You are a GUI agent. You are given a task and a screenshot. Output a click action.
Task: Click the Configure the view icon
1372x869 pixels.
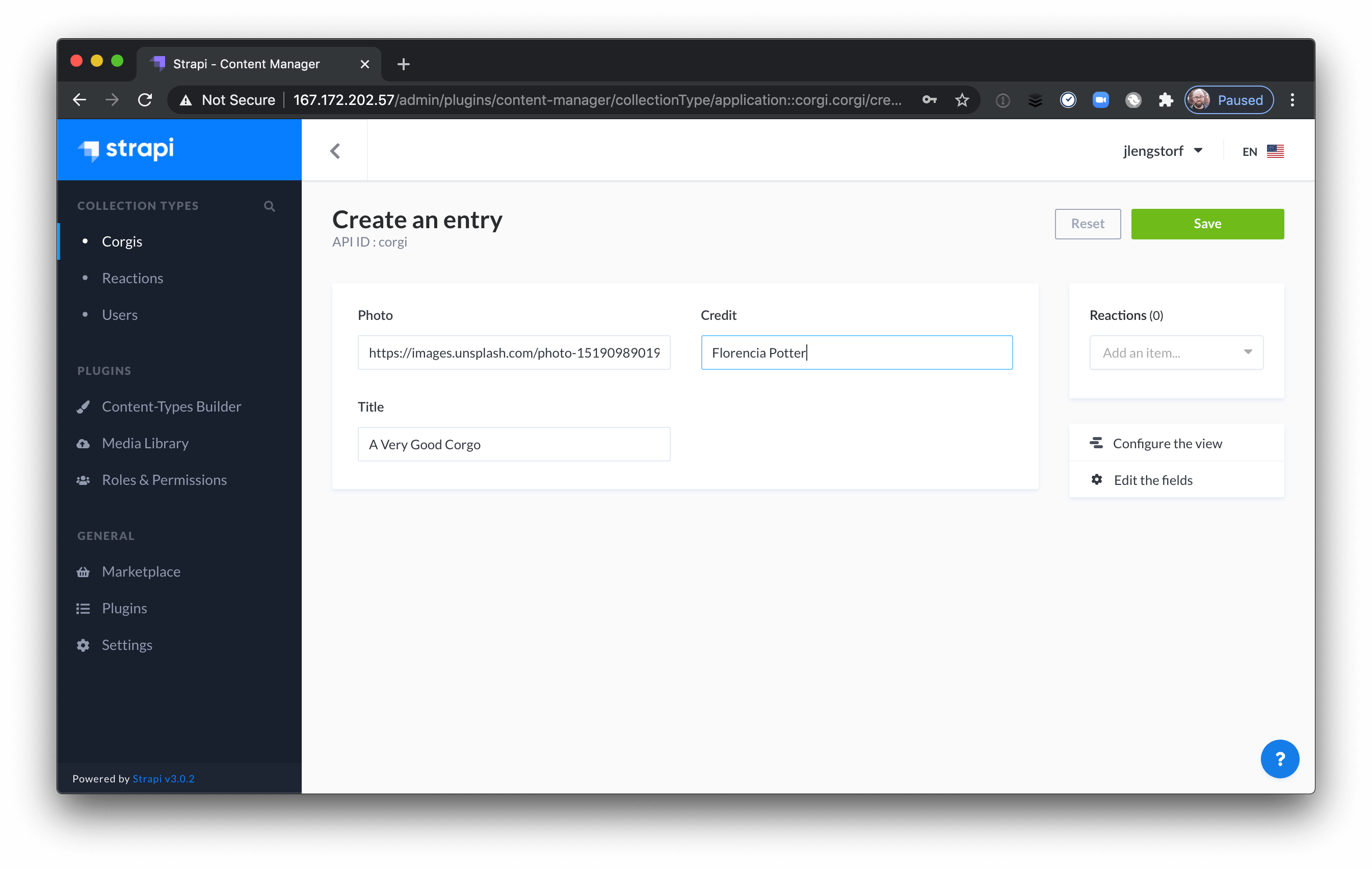click(1097, 443)
